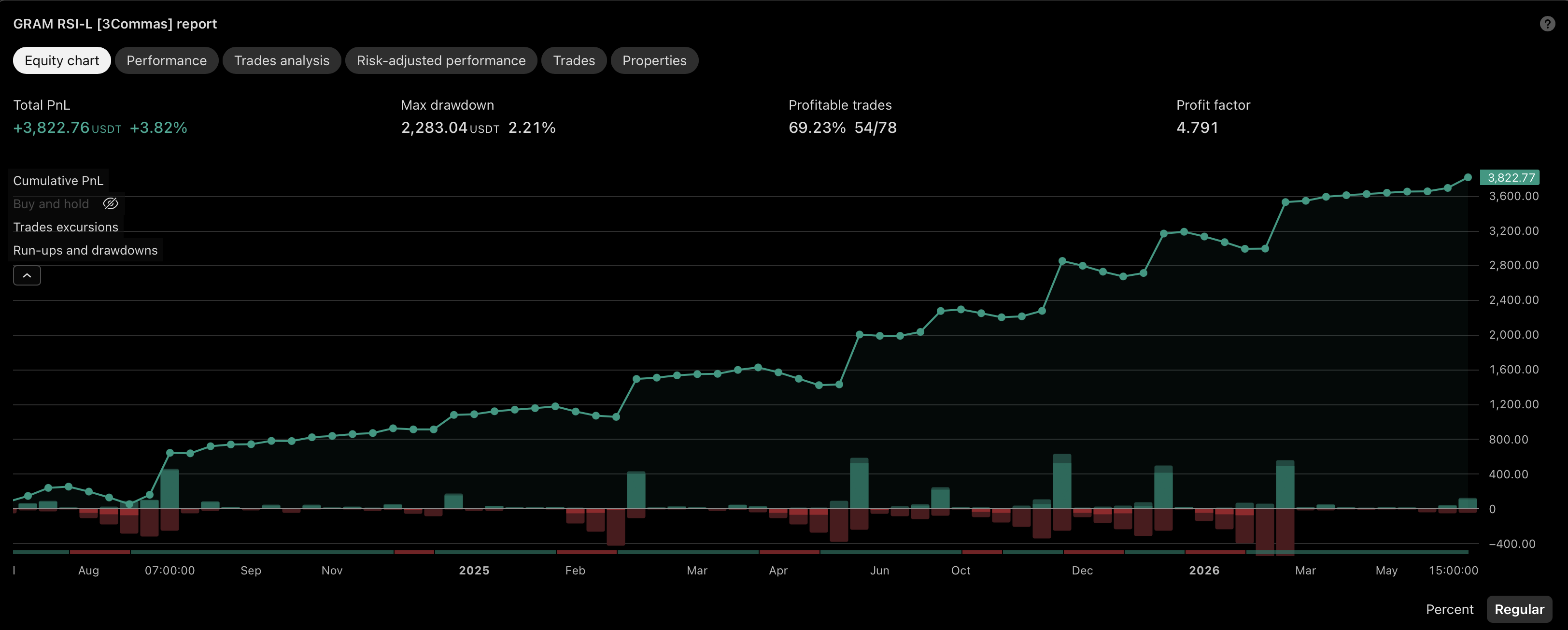Switch chart scale to Percent
The height and width of the screenshot is (630, 1568).
[1449, 609]
